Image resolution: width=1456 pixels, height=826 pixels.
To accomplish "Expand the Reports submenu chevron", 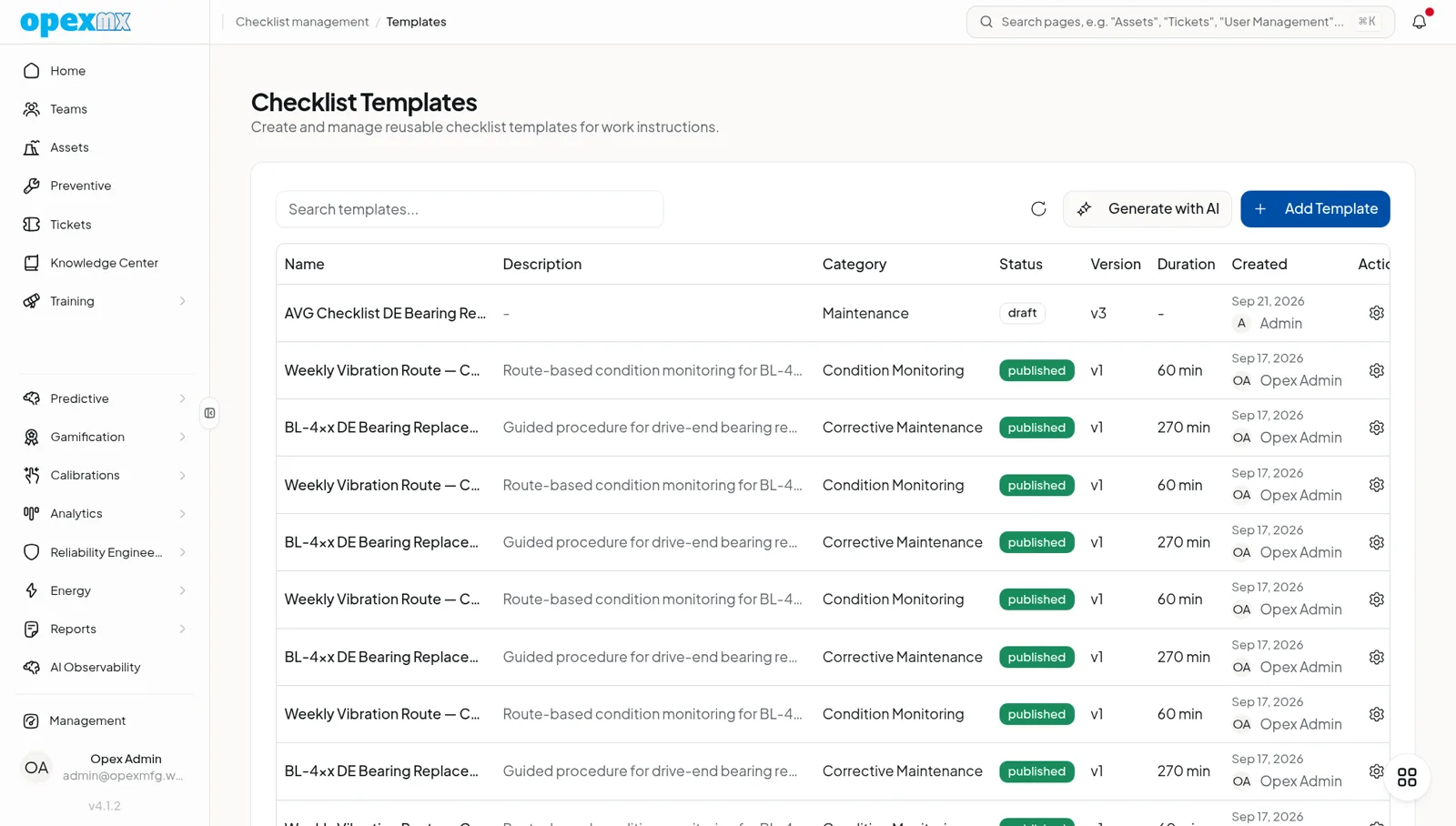I will pyautogui.click(x=182, y=629).
